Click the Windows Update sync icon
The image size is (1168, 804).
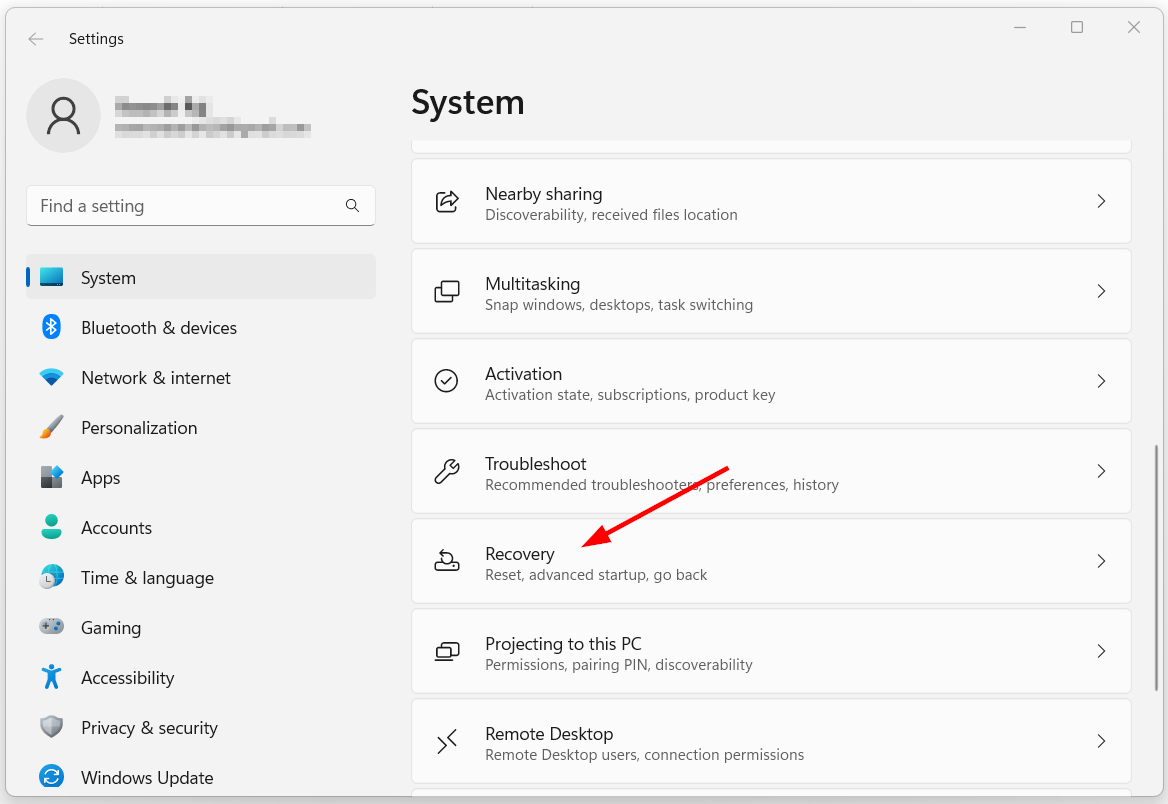[x=51, y=776]
